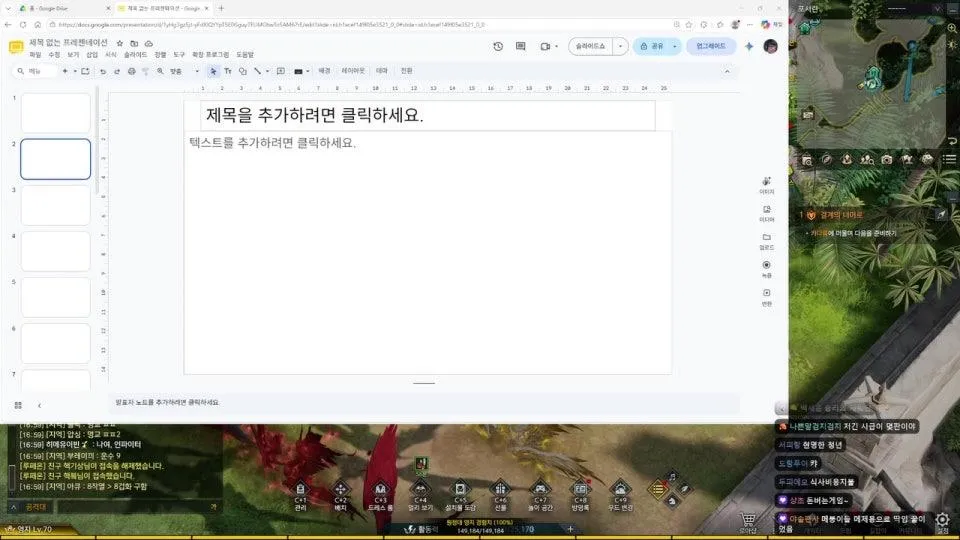Click the Share button
960x540 pixels.
coord(651,47)
